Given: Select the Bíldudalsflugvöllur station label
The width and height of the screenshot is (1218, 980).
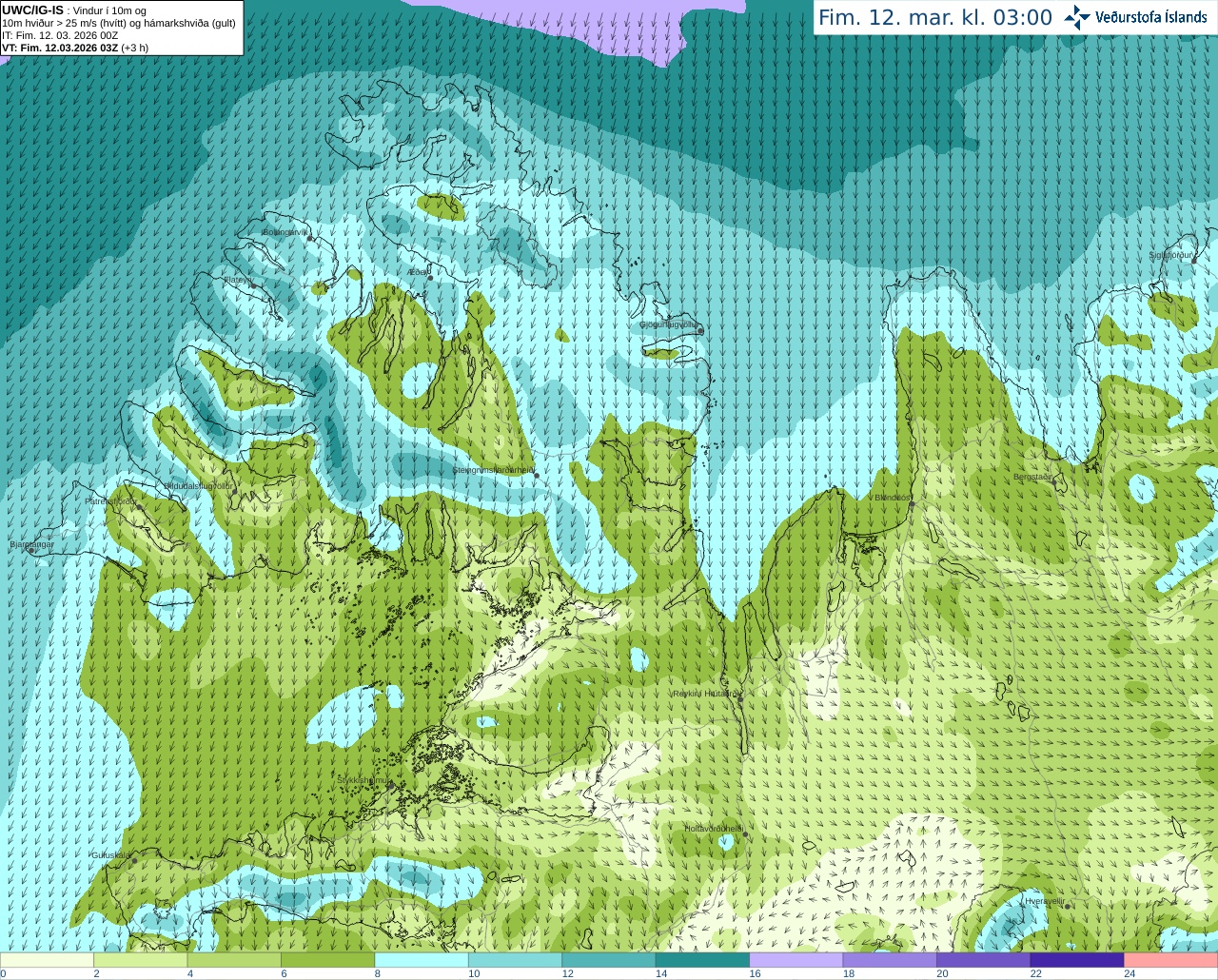Looking at the screenshot, I should 198,485.
